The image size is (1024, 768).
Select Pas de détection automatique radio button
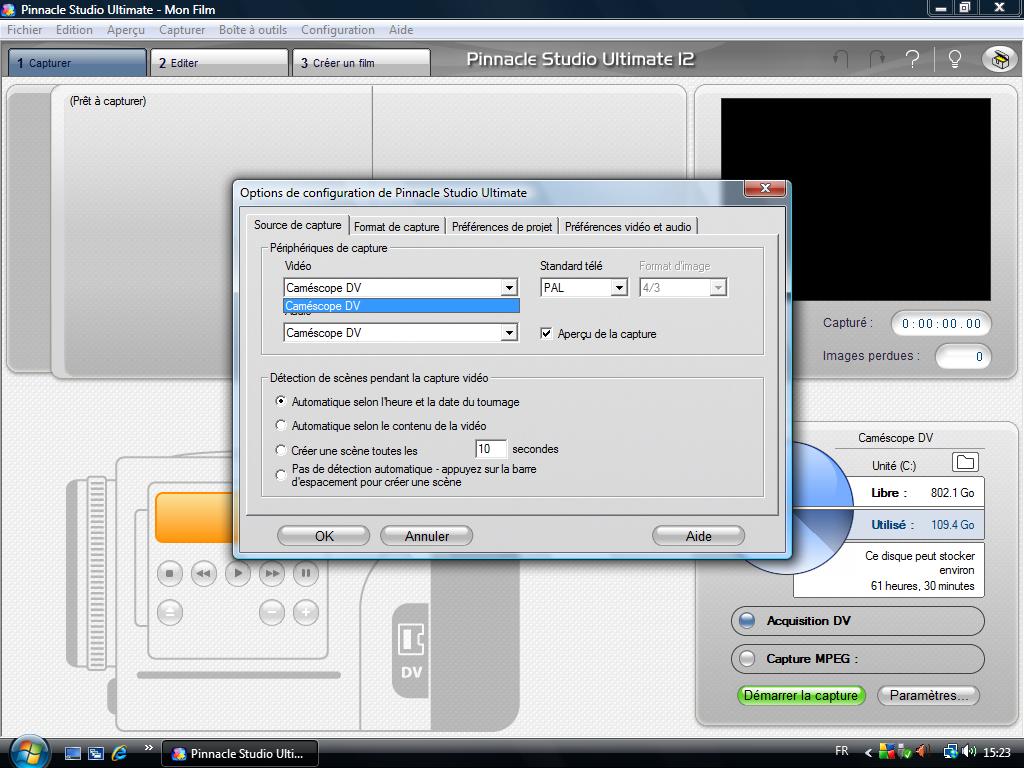tap(281, 475)
